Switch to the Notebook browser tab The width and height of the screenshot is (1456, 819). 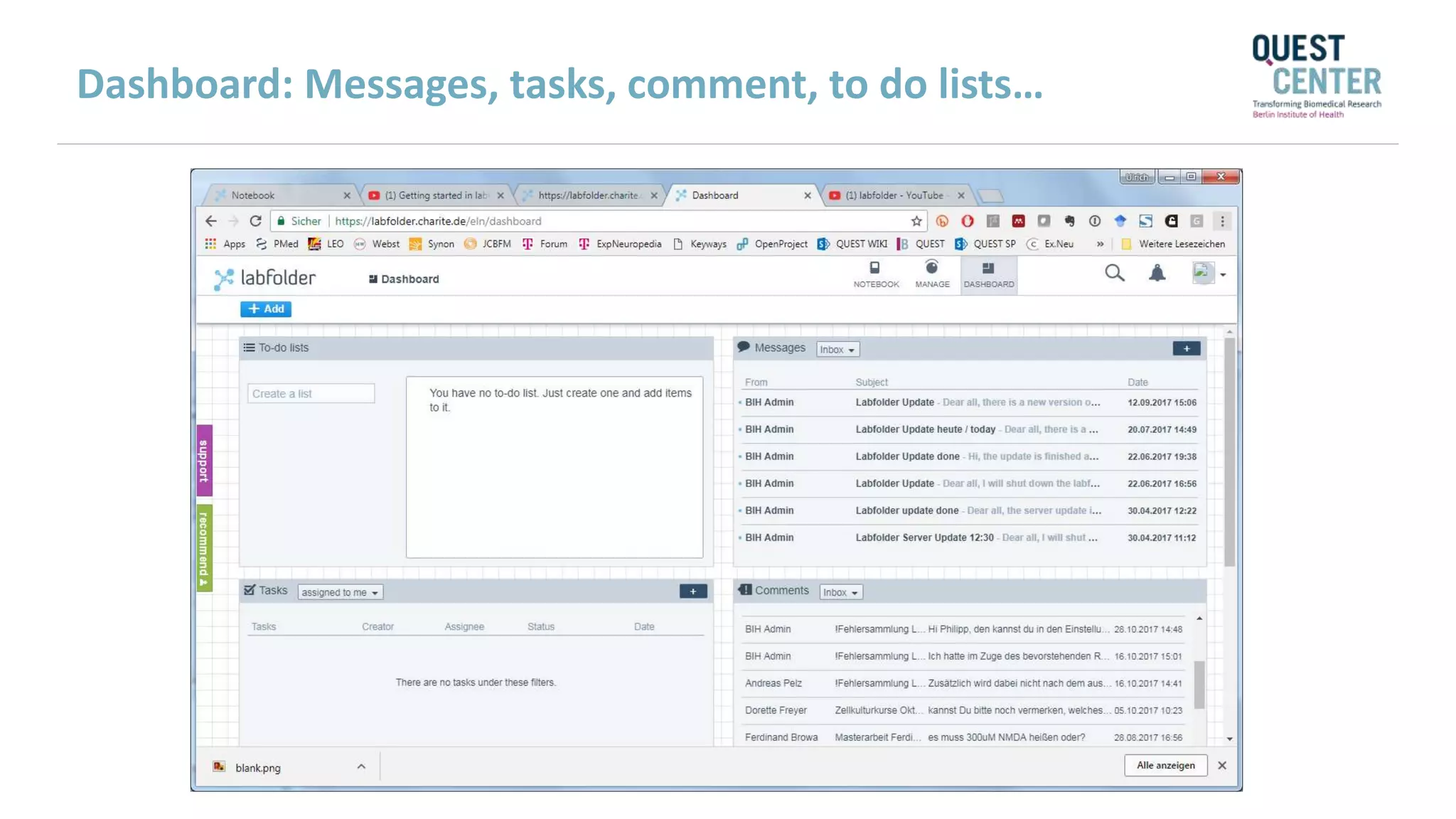tap(282, 195)
